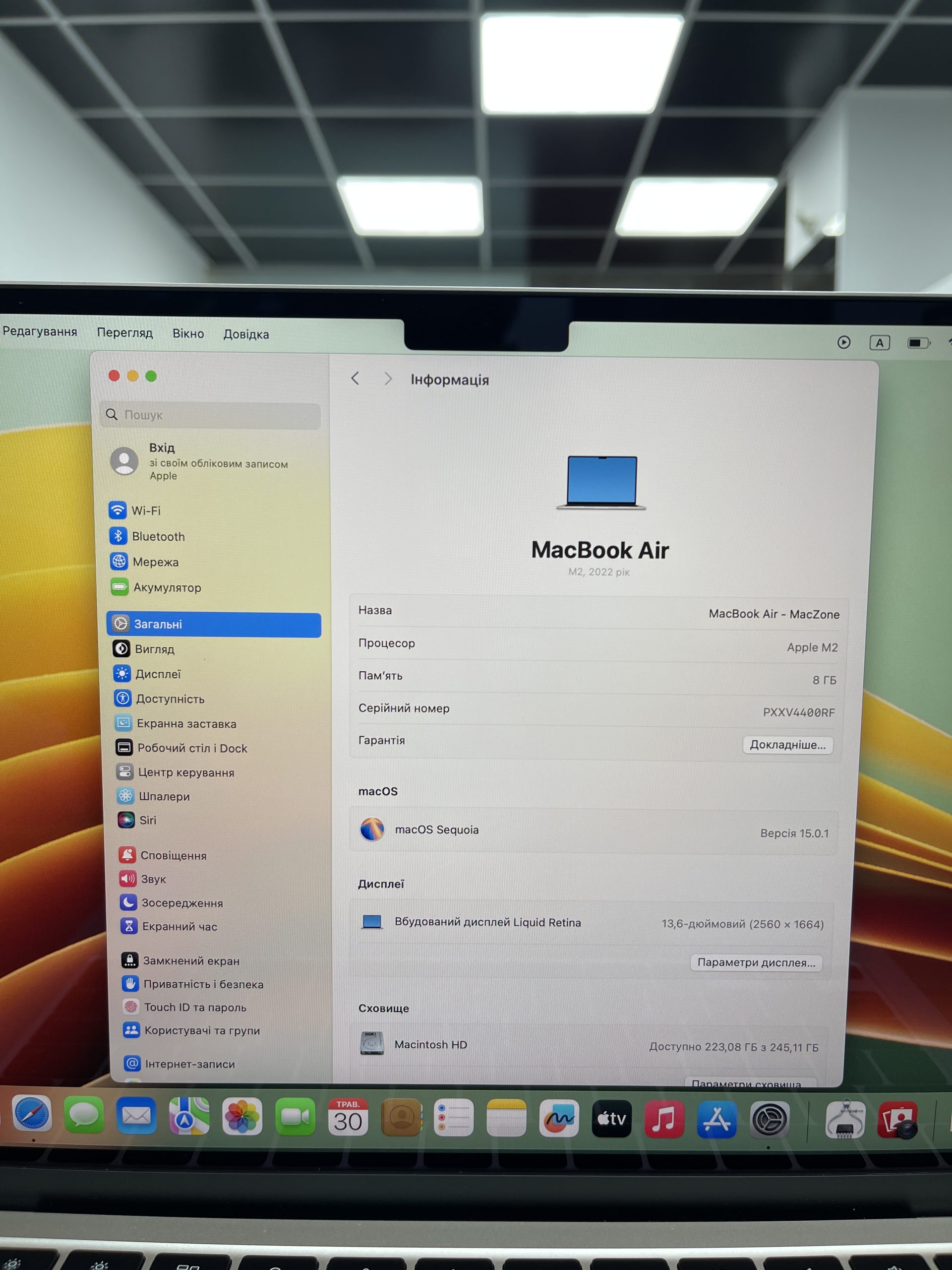Screen dimensions: 952x1270
Task: Open Звук settings
Action: point(142,879)
